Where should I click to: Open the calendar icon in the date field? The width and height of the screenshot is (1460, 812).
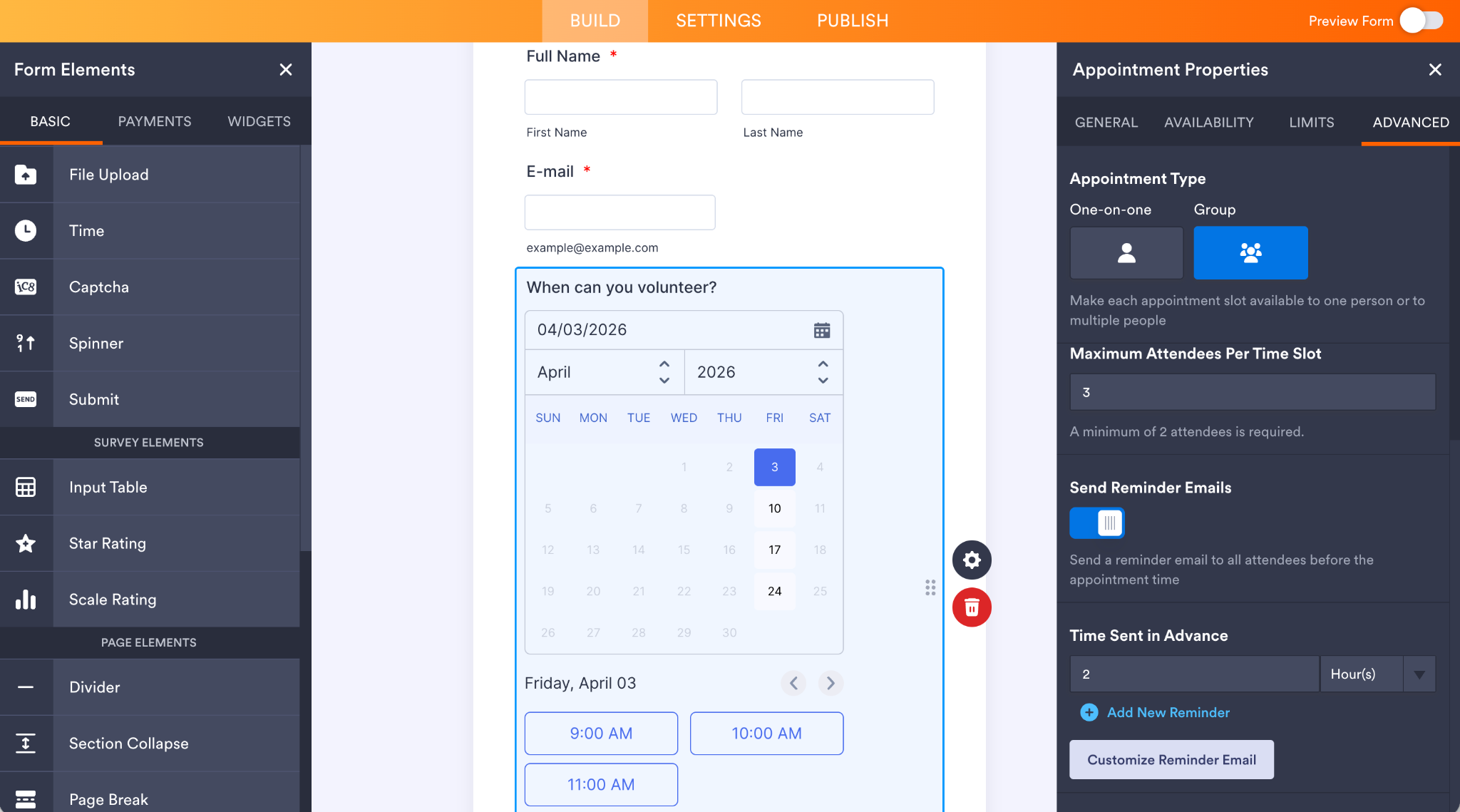821,329
